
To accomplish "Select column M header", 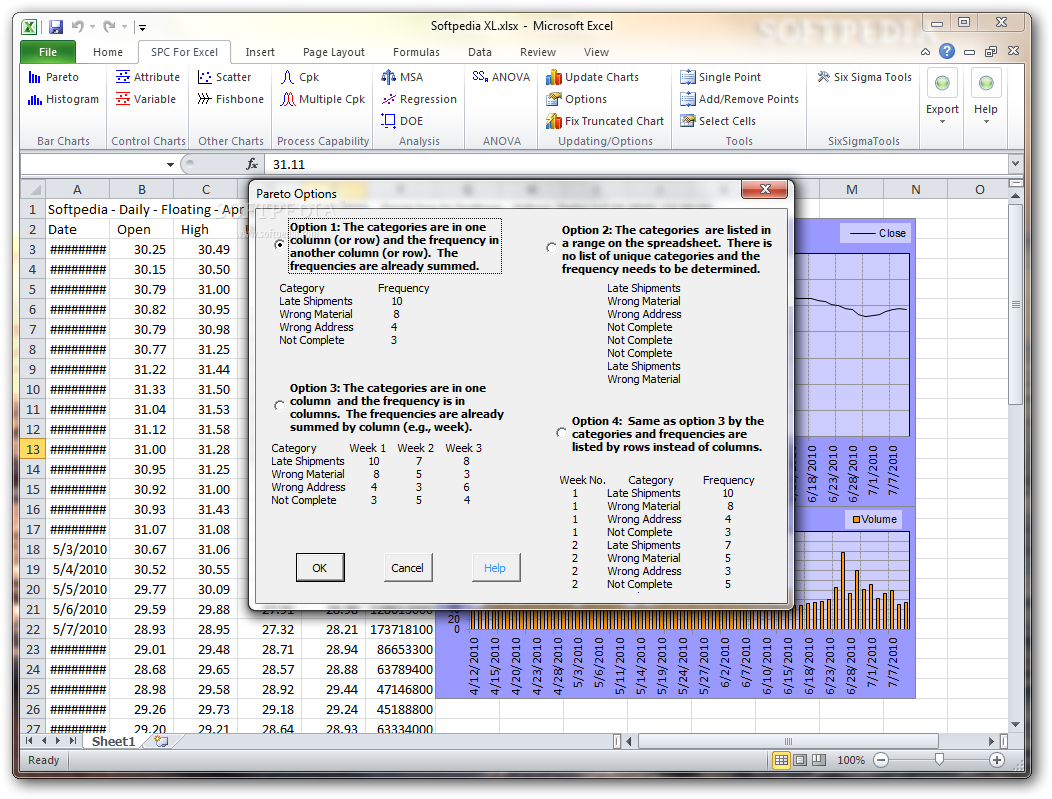I will [x=851, y=190].
